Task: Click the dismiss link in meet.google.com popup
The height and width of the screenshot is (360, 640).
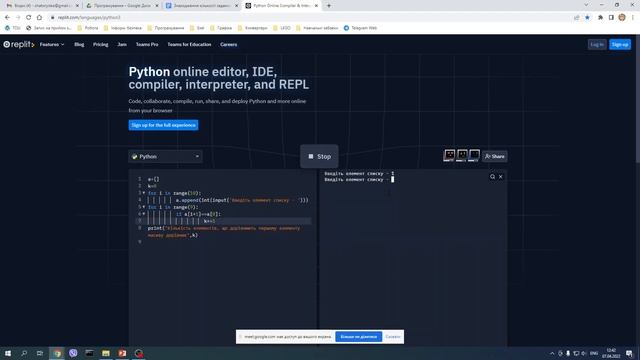Action: tap(393, 337)
